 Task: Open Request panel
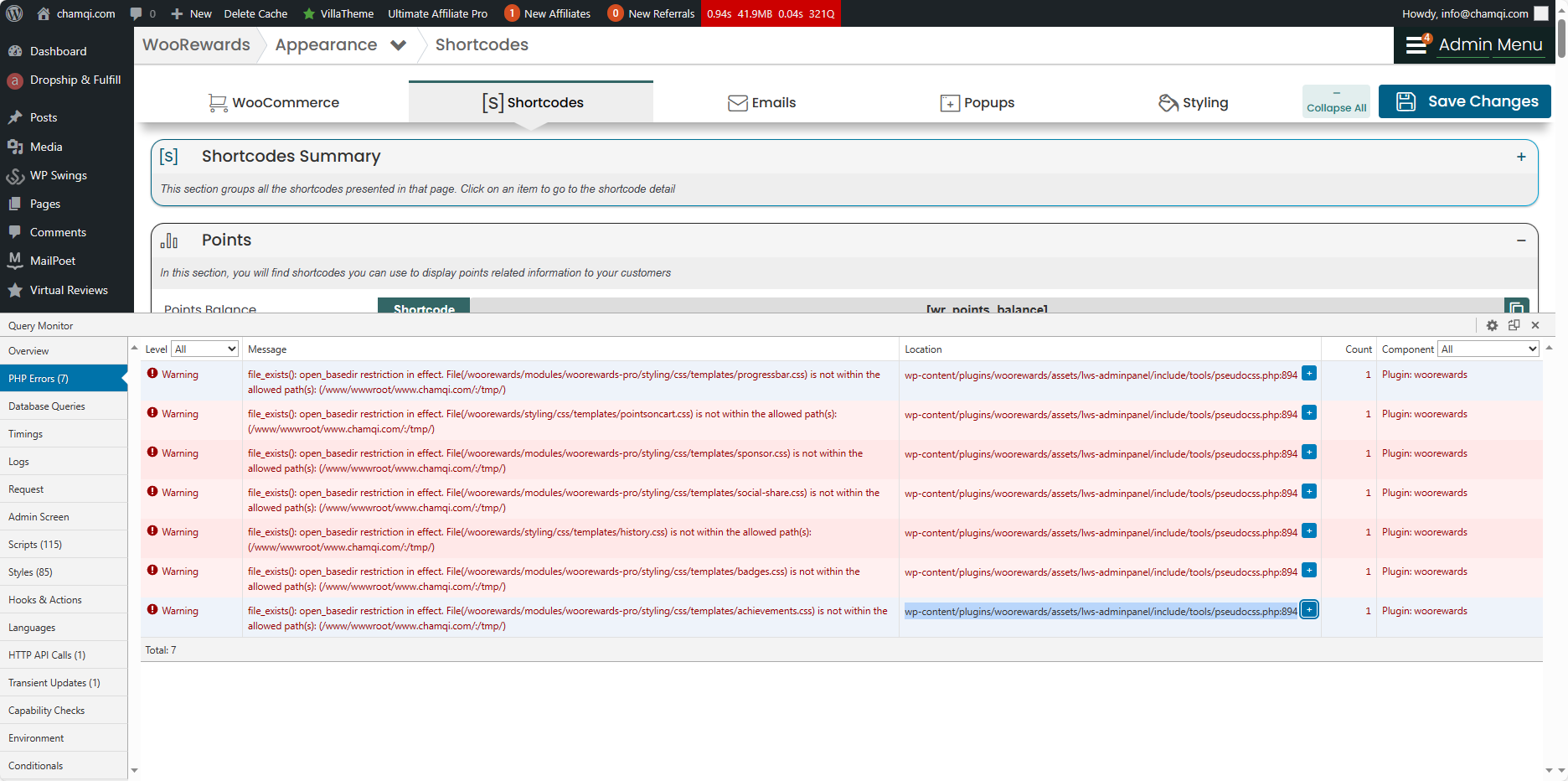point(64,489)
